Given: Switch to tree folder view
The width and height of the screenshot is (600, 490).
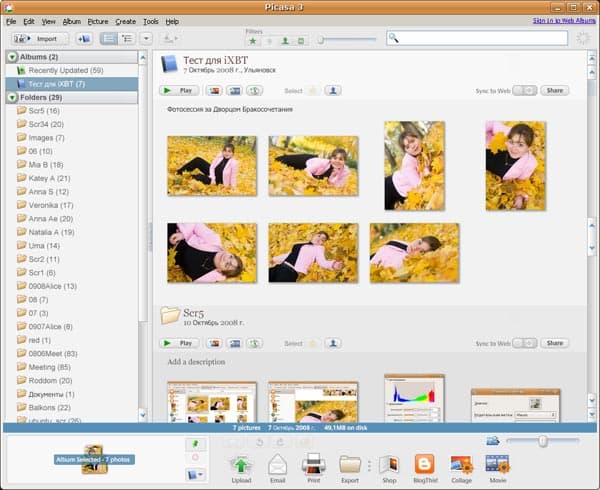Looking at the screenshot, I should [x=127, y=39].
